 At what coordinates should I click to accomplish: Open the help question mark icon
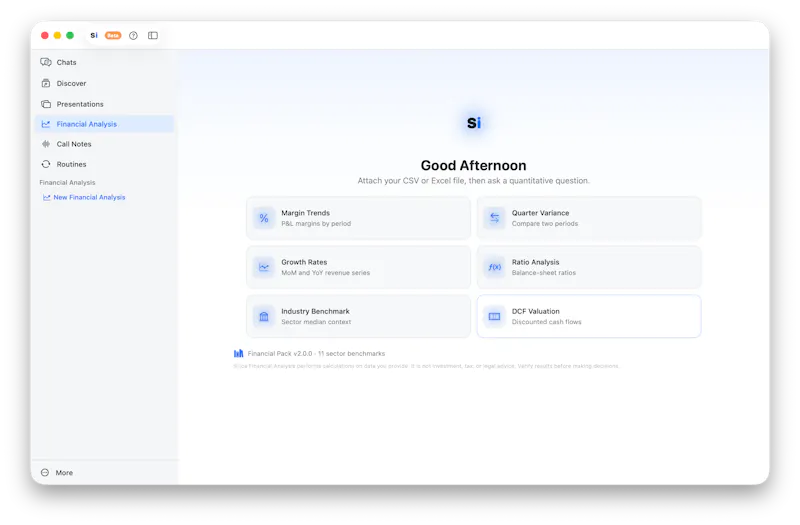tap(133, 35)
